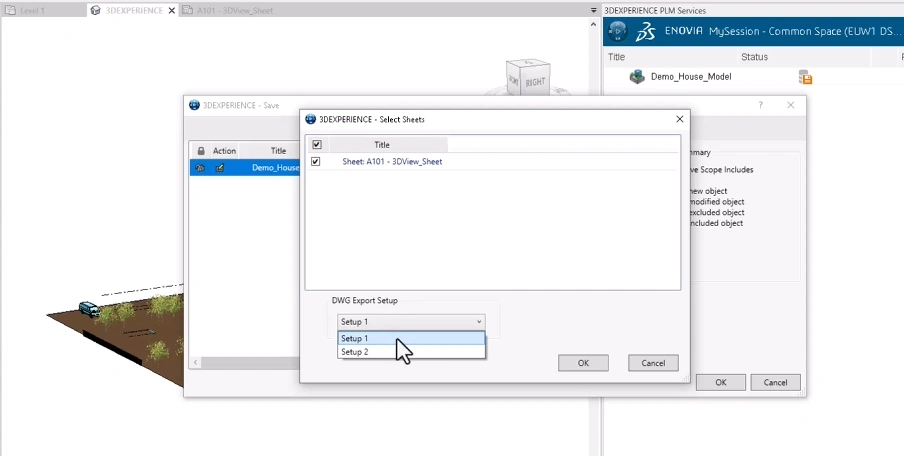Screen dimensions: 904x456
Task: Click the Title column header in Save dialog
Action: click(278, 151)
